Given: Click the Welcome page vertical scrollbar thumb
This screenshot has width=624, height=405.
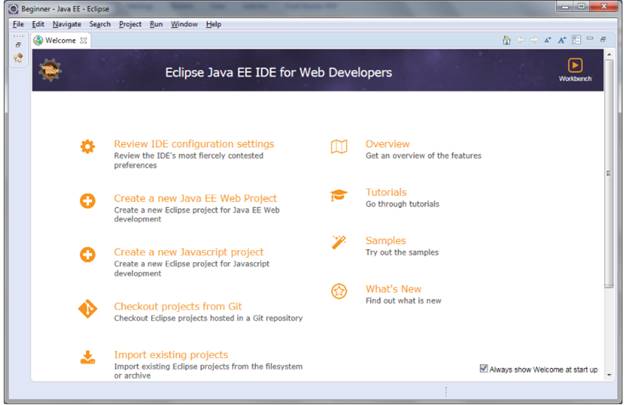Looking at the screenshot, I should (x=609, y=173).
